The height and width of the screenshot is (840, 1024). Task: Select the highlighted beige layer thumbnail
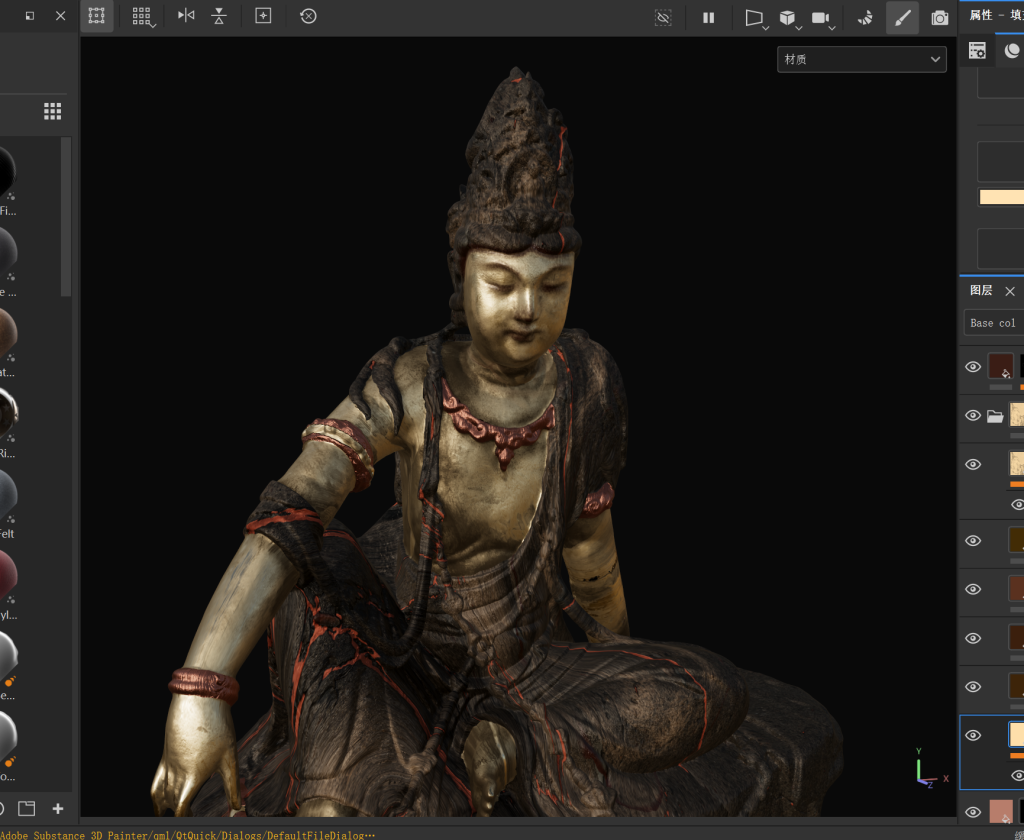1017,734
